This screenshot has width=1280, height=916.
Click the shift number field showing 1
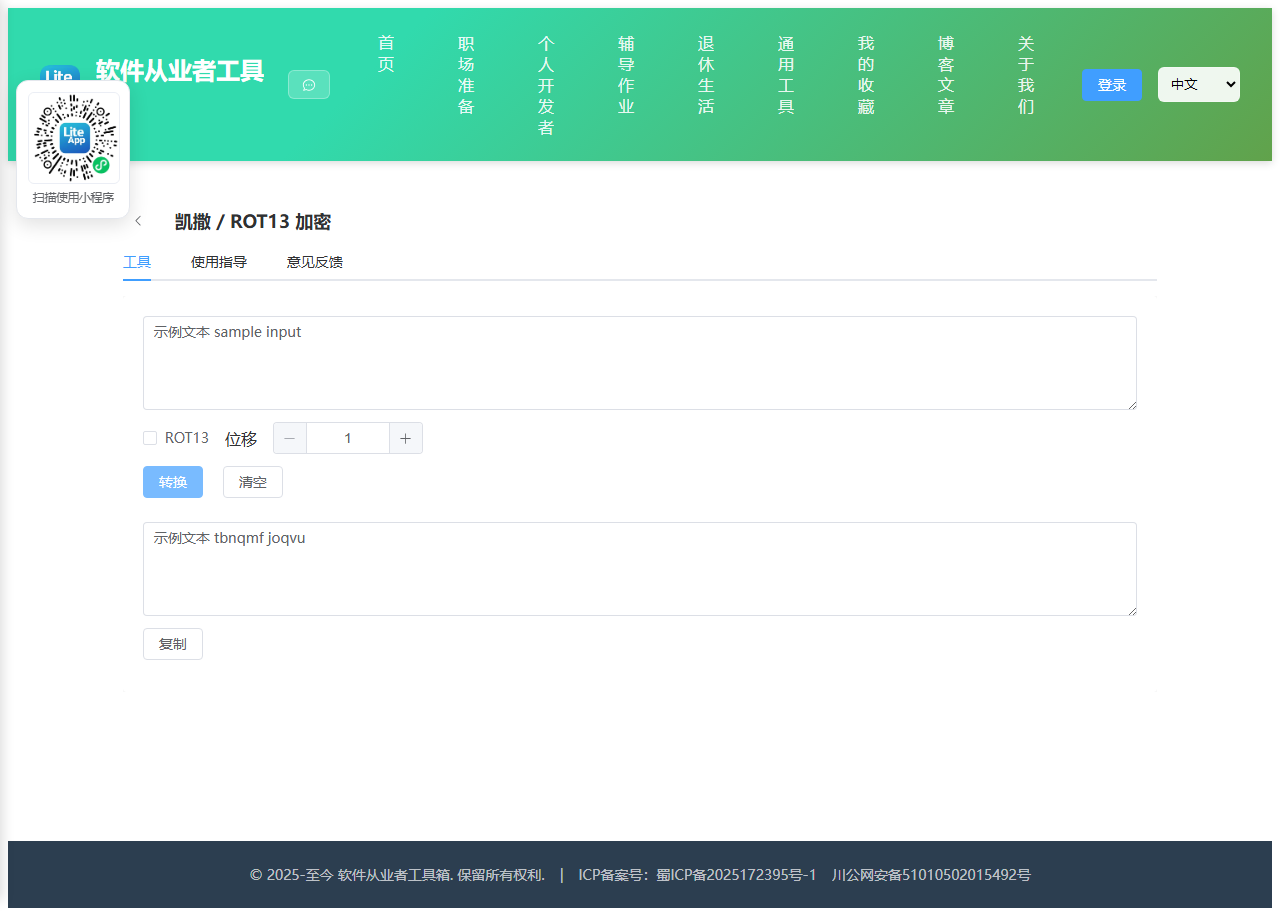click(348, 438)
